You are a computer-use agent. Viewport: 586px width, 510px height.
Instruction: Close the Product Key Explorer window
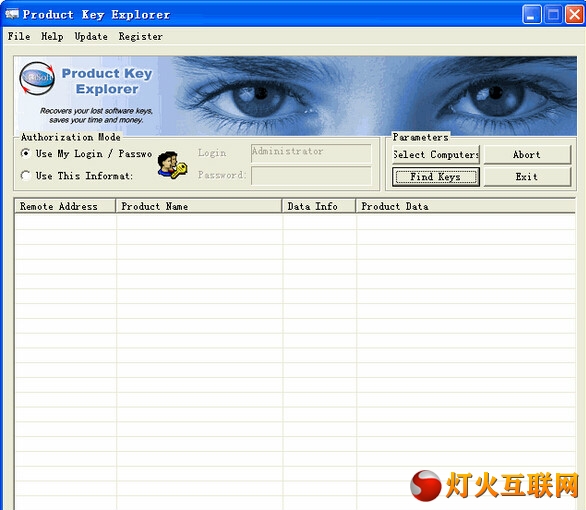(575, 15)
